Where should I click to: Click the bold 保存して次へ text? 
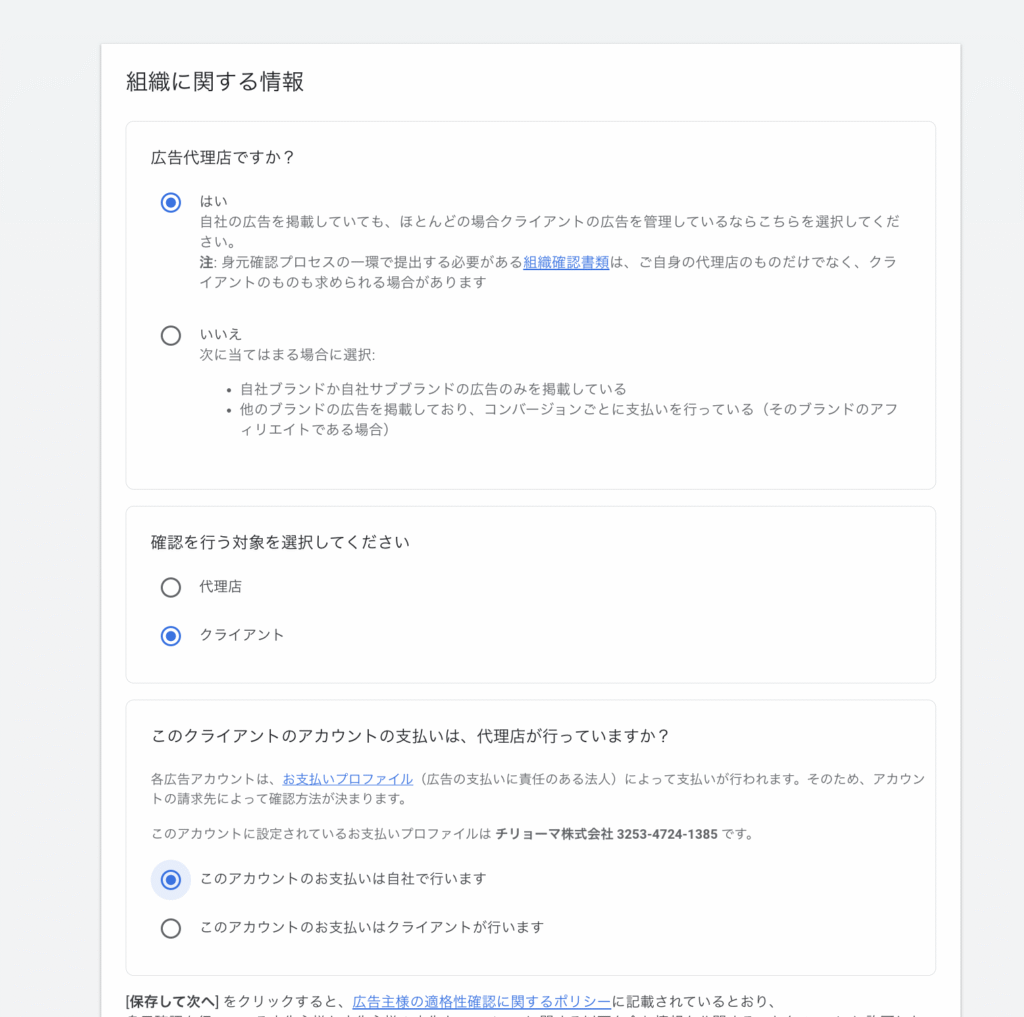(x=172, y=1001)
